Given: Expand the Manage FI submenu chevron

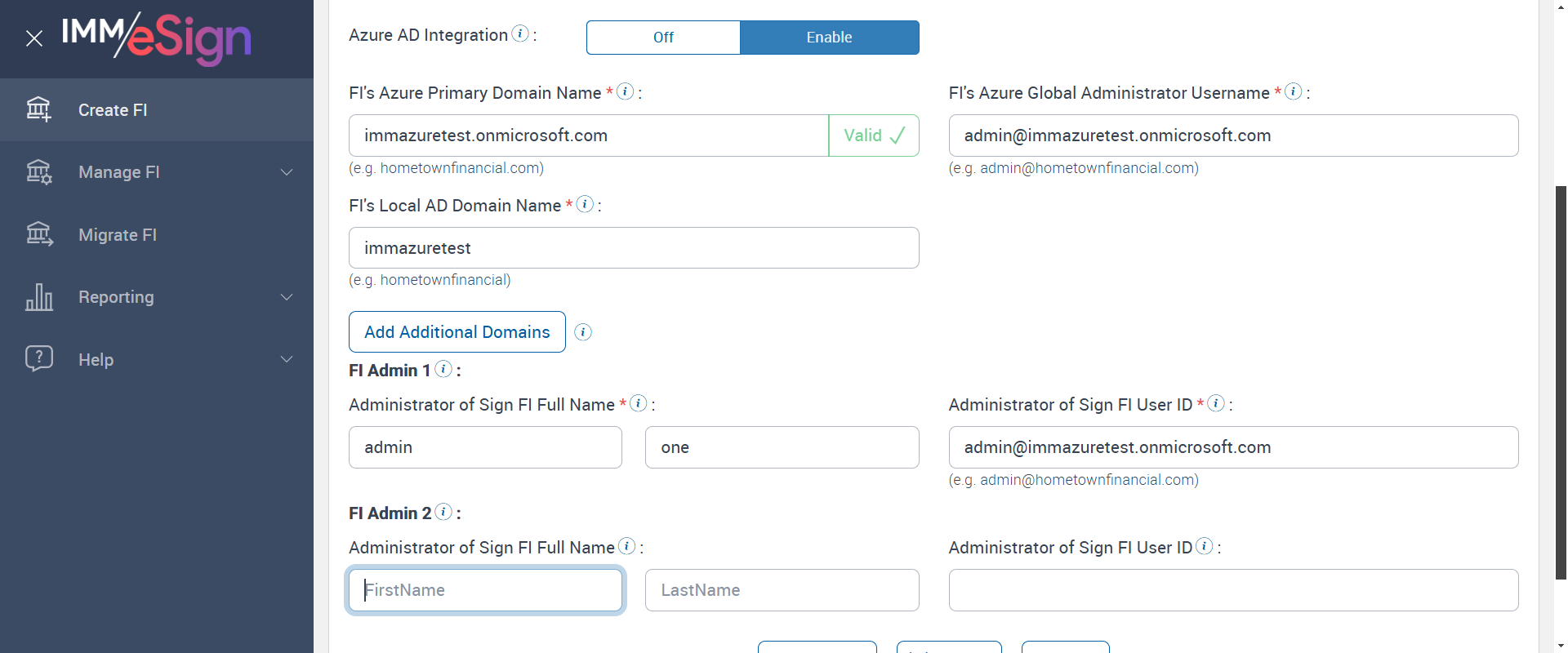Looking at the screenshot, I should click(x=287, y=172).
